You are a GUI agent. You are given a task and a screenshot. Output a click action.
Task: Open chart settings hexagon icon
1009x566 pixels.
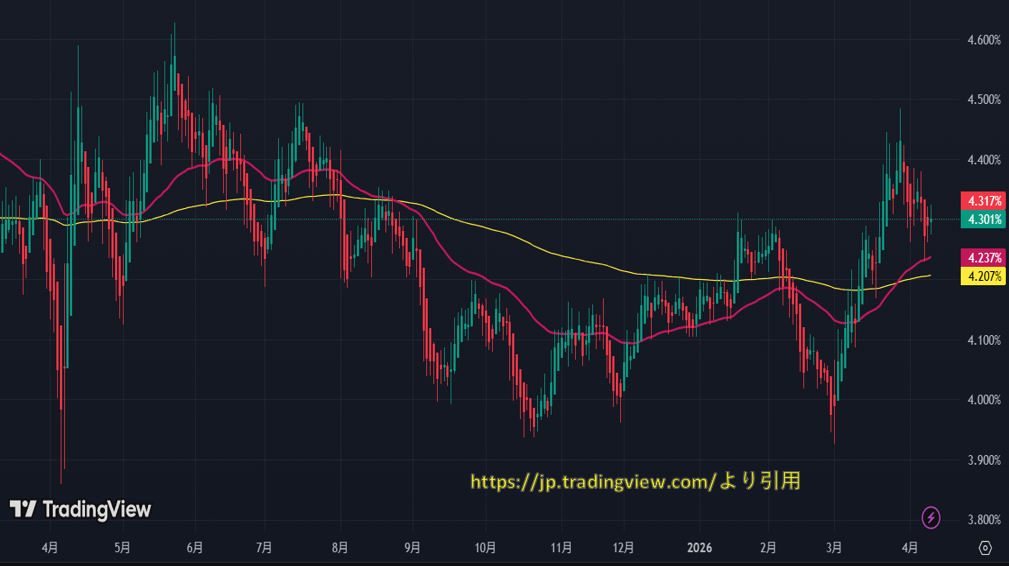985,548
